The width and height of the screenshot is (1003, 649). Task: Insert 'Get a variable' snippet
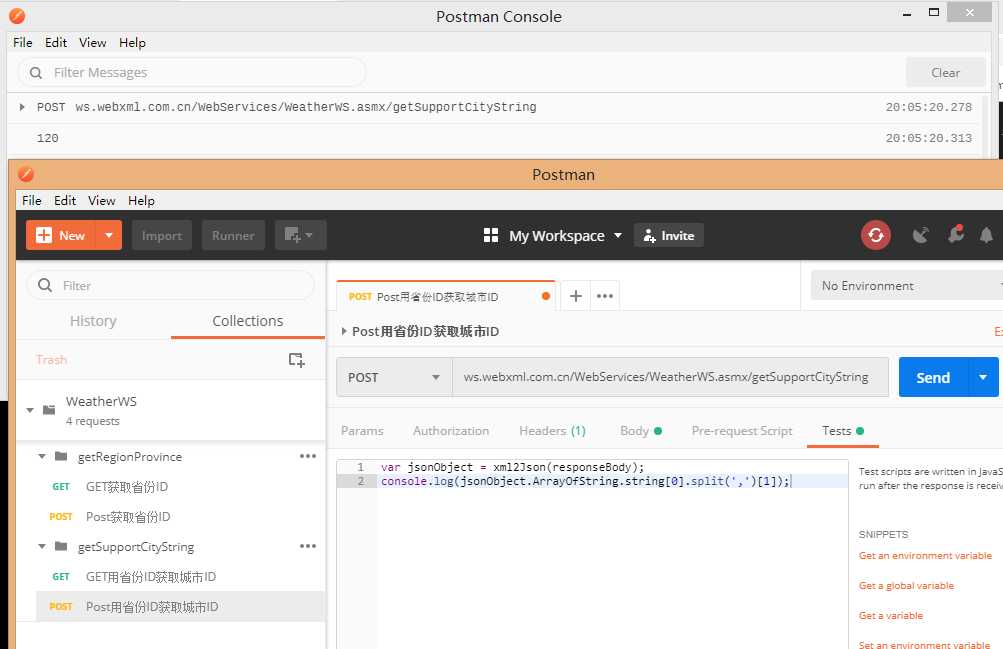tap(891, 616)
